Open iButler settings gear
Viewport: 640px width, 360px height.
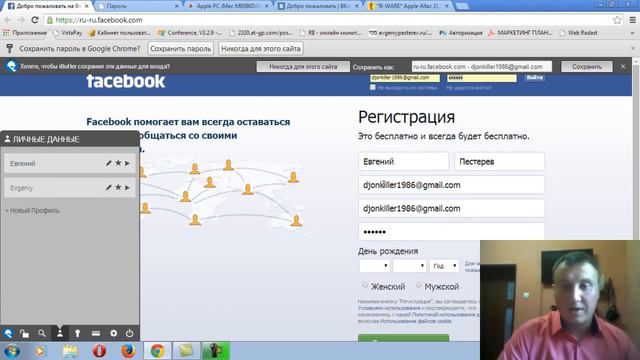(x=113, y=333)
